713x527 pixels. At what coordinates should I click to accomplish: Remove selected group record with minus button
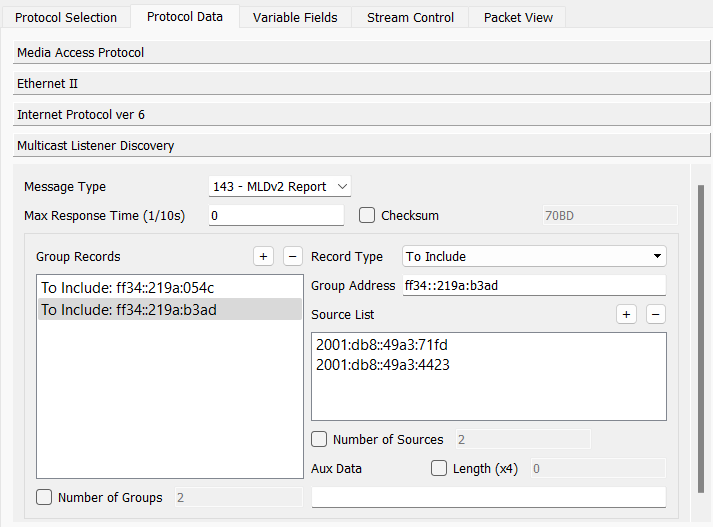pyautogui.click(x=292, y=257)
